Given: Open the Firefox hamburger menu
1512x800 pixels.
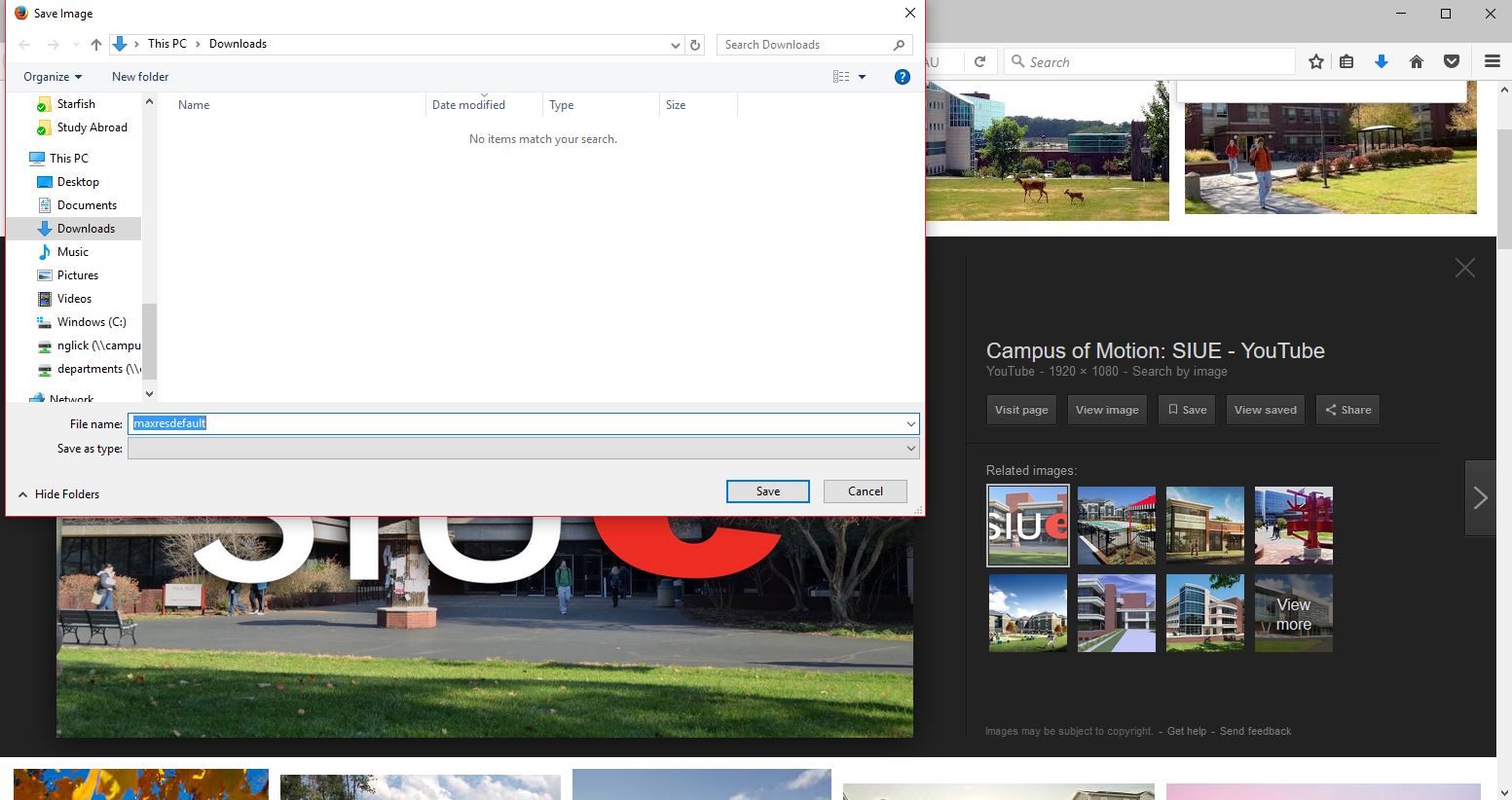Looking at the screenshot, I should (x=1492, y=61).
